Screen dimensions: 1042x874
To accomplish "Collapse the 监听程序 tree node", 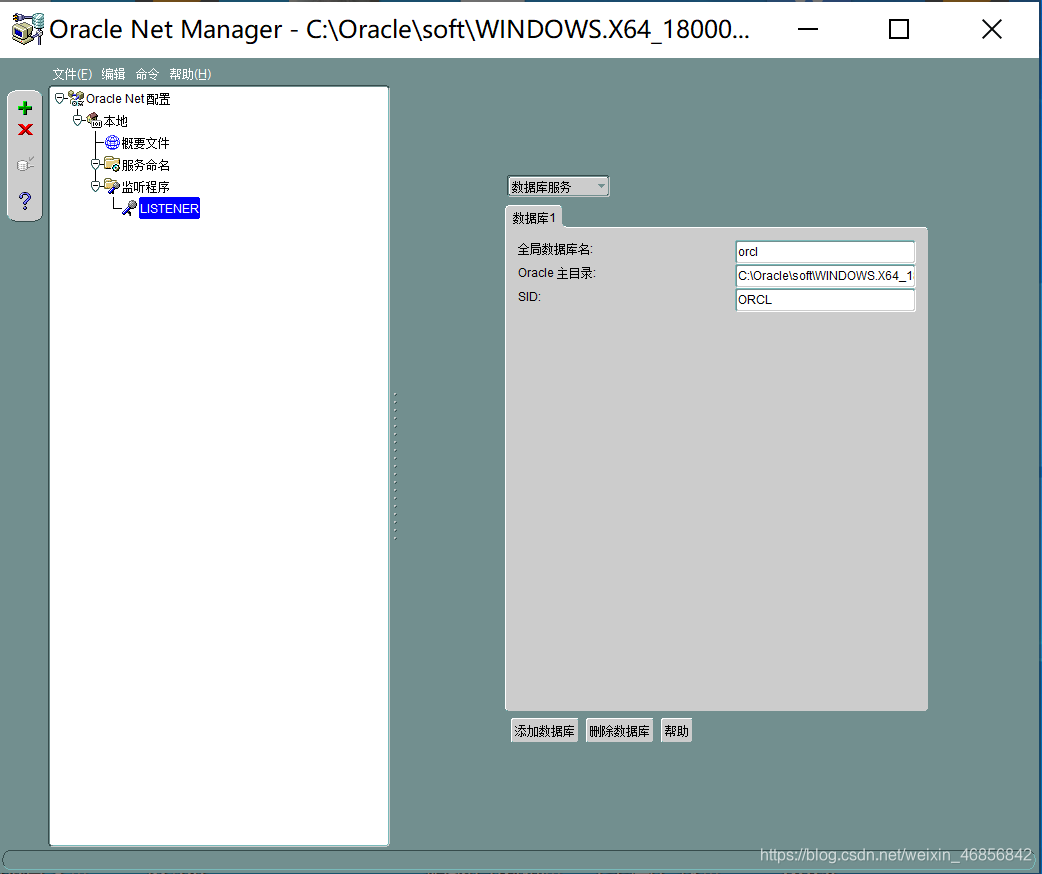I will coord(96,186).
